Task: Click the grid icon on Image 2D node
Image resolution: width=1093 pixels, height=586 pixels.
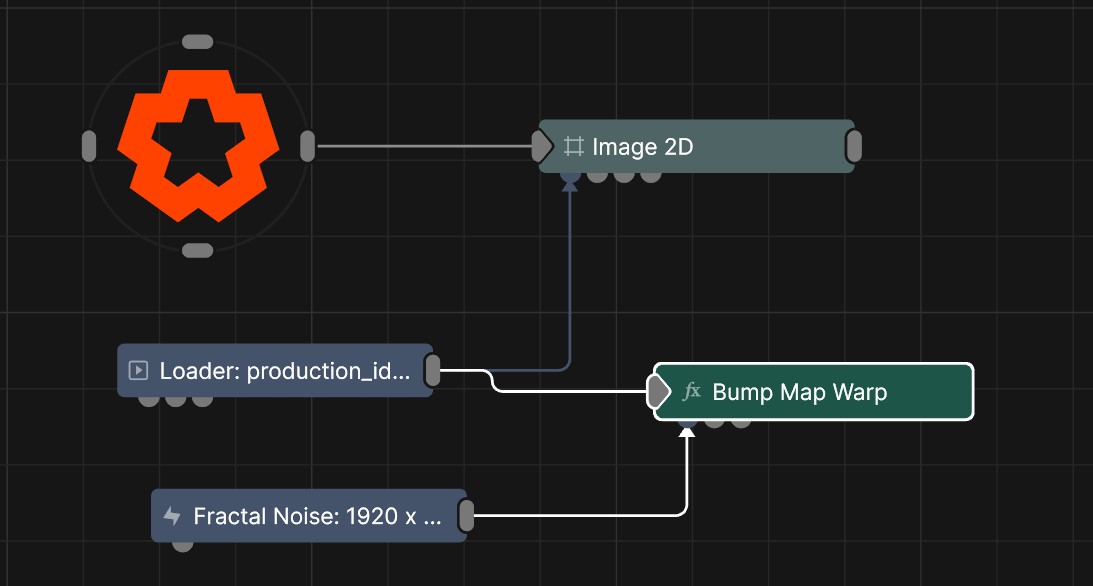Action: [x=573, y=147]
